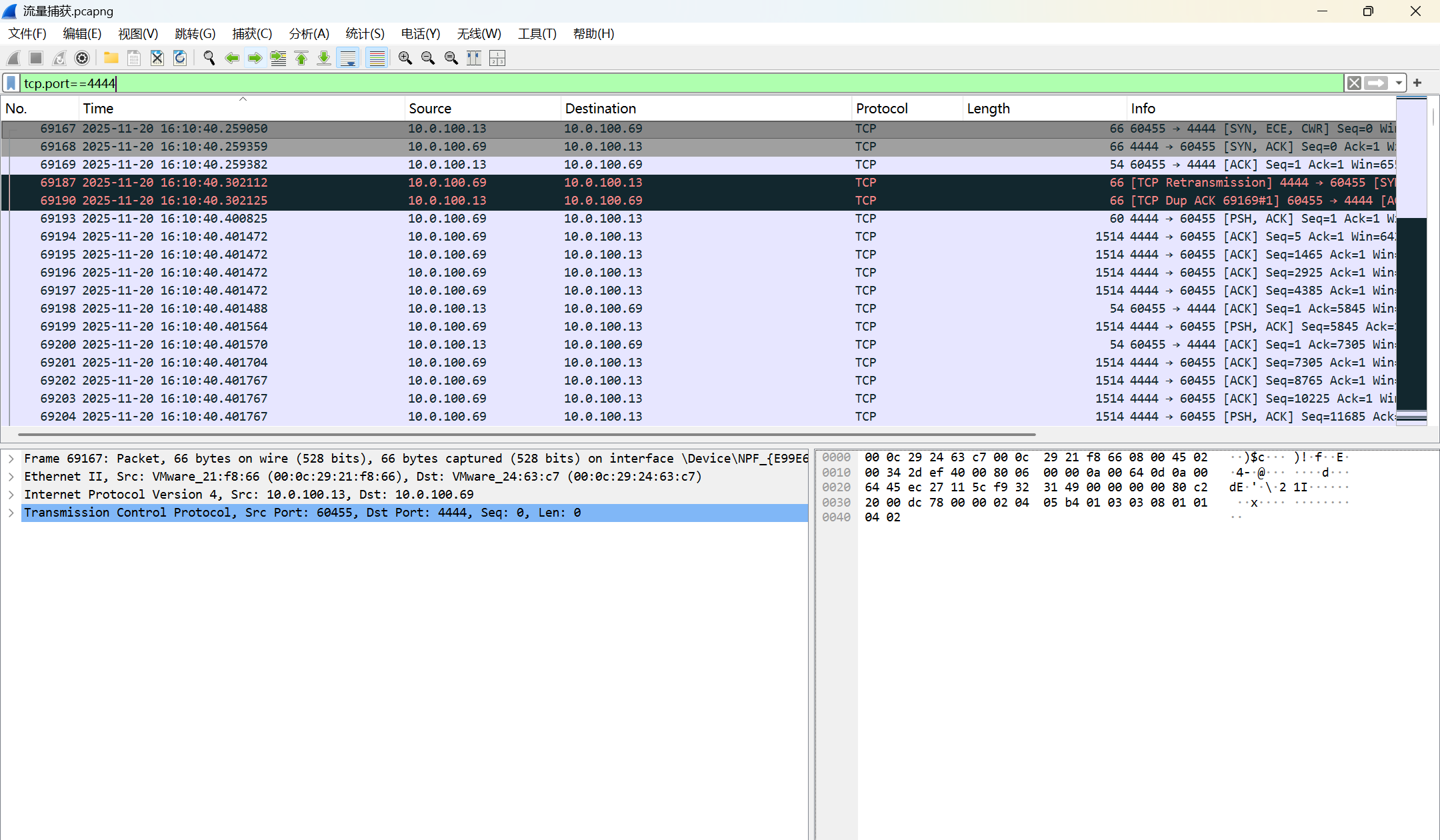
Task: Click the start capture shark fin icon
Action: pyautogui.click(x=14, y=59)
